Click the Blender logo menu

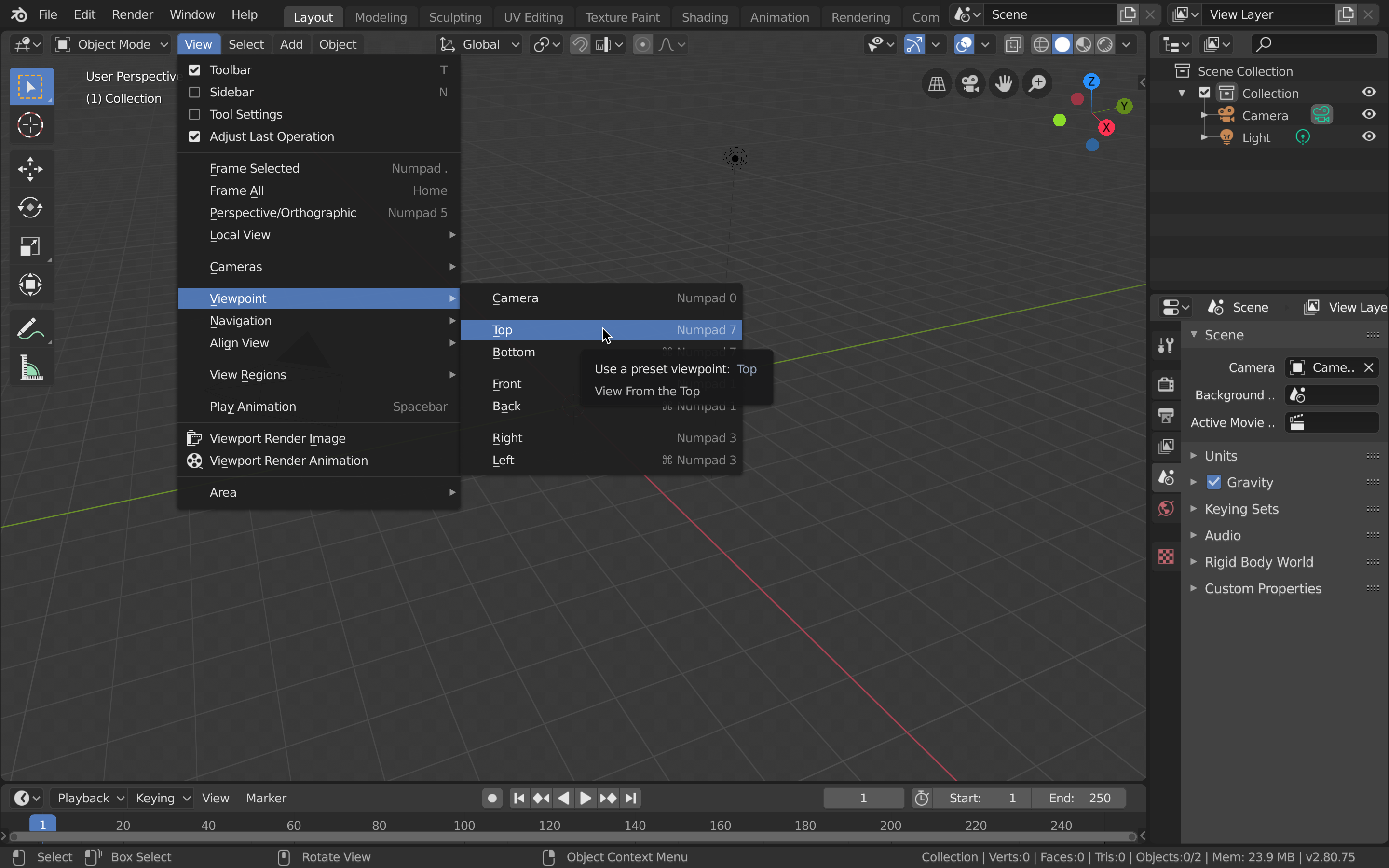[19, 14]
